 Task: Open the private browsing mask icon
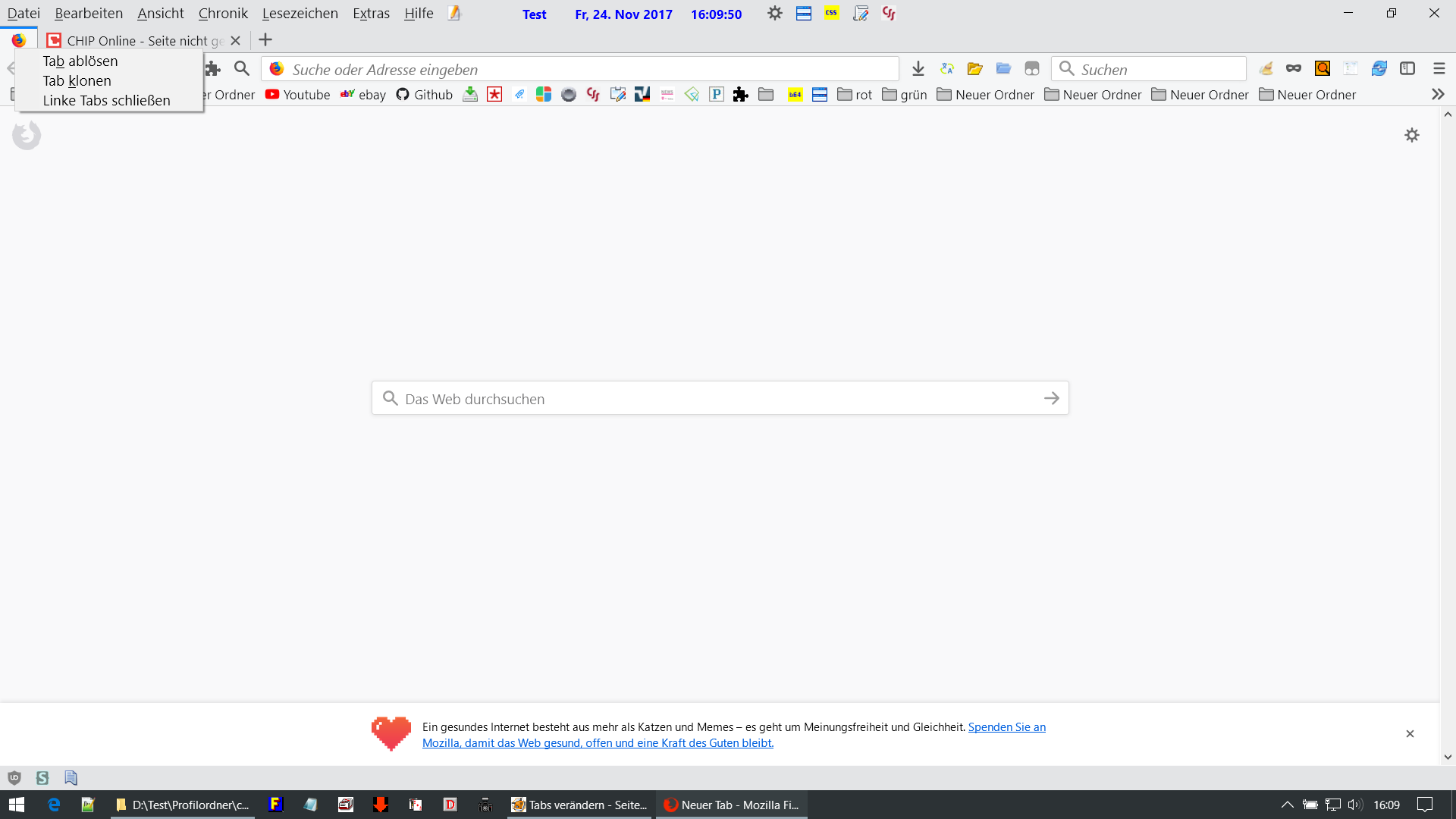(1293, 69)
